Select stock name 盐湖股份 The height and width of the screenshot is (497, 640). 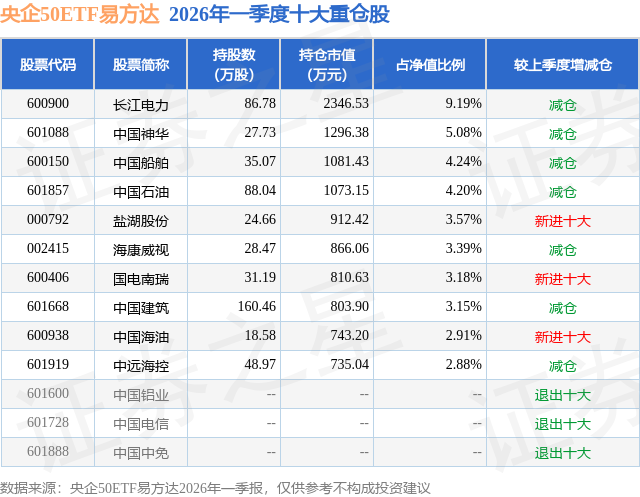pos(141,221)
